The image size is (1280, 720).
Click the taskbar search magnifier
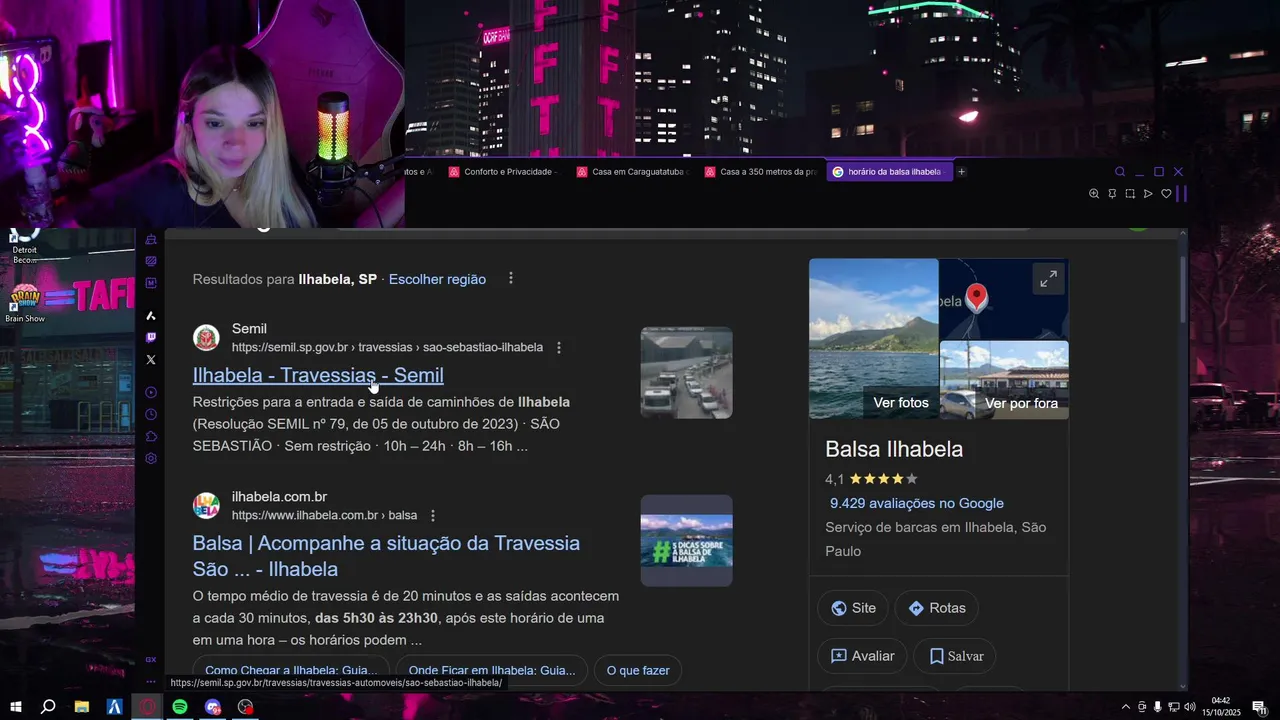(x=48, y=707)
